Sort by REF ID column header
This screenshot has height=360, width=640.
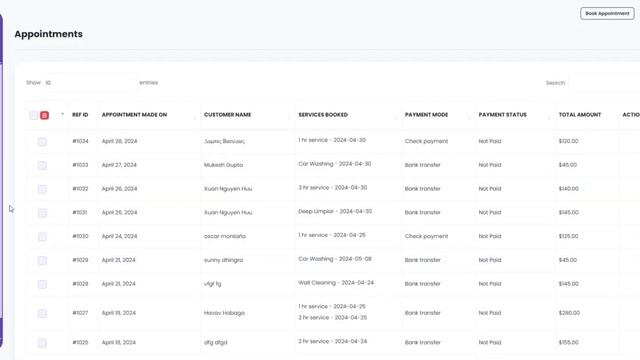click(80, 115)
